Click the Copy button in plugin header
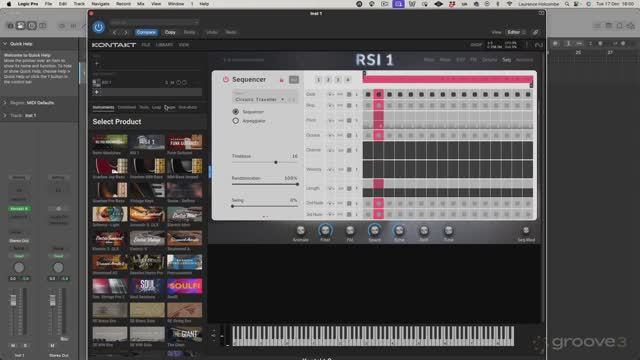Screen dimensions: 640x360 pyautogui.click(x=170, y=32)
